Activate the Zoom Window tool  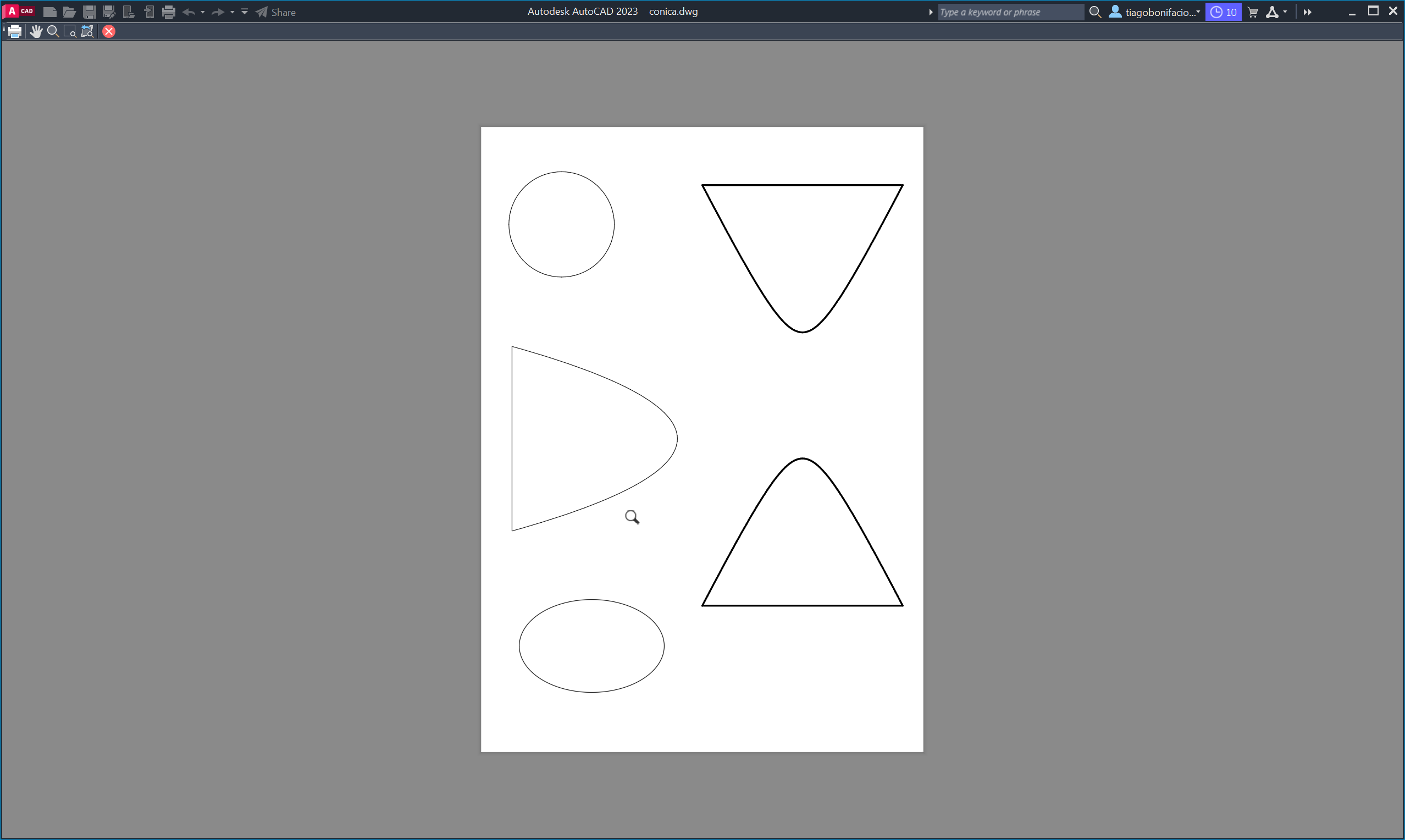[x=70, y=32]
